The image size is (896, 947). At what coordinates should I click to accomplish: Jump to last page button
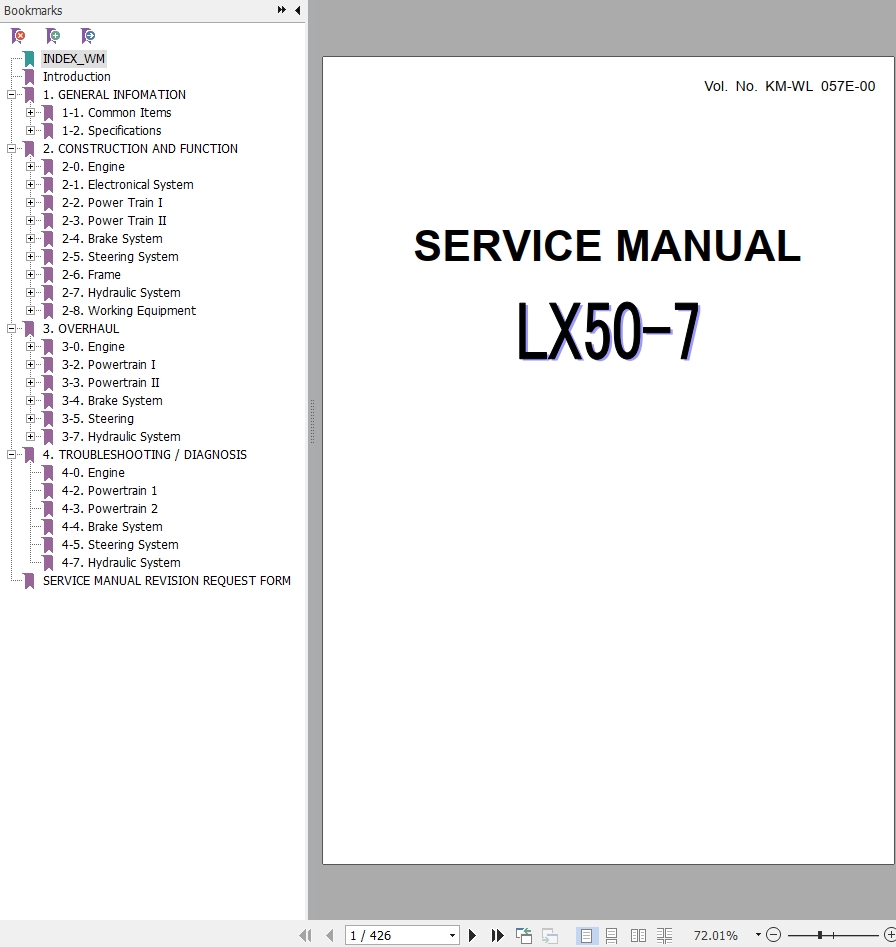pos(498,936)
